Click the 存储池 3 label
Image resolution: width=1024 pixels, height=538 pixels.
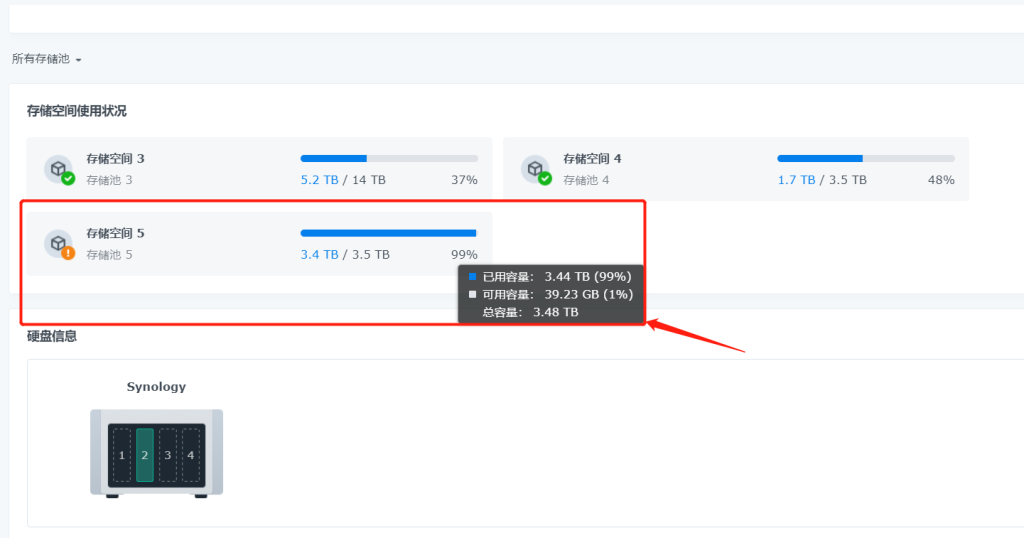click(x=109, y=180)
